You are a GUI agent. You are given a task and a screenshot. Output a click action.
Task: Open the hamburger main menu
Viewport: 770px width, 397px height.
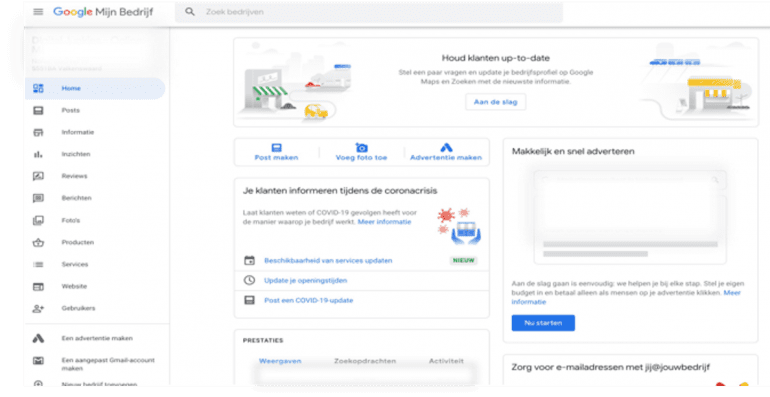[x=38, y=12]
